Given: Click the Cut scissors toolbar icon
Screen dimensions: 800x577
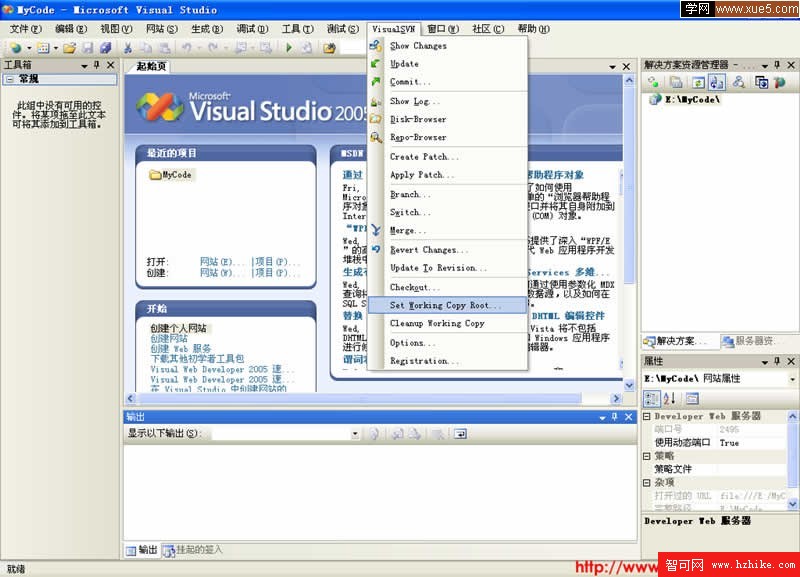Looking at the screenshot, I should pyautogui.click(x=128, y=48).
